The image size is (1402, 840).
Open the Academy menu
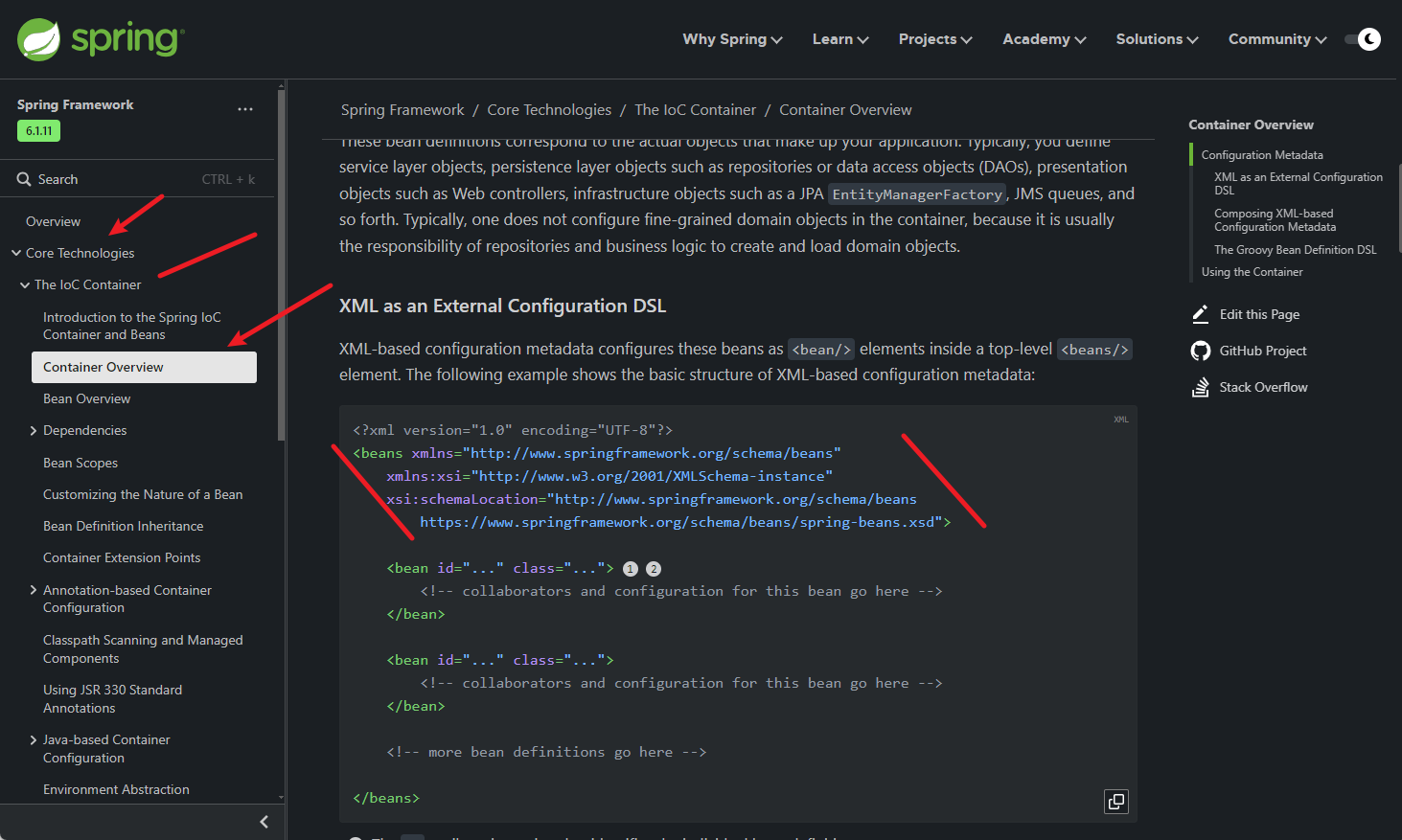tap(1045, 39)
